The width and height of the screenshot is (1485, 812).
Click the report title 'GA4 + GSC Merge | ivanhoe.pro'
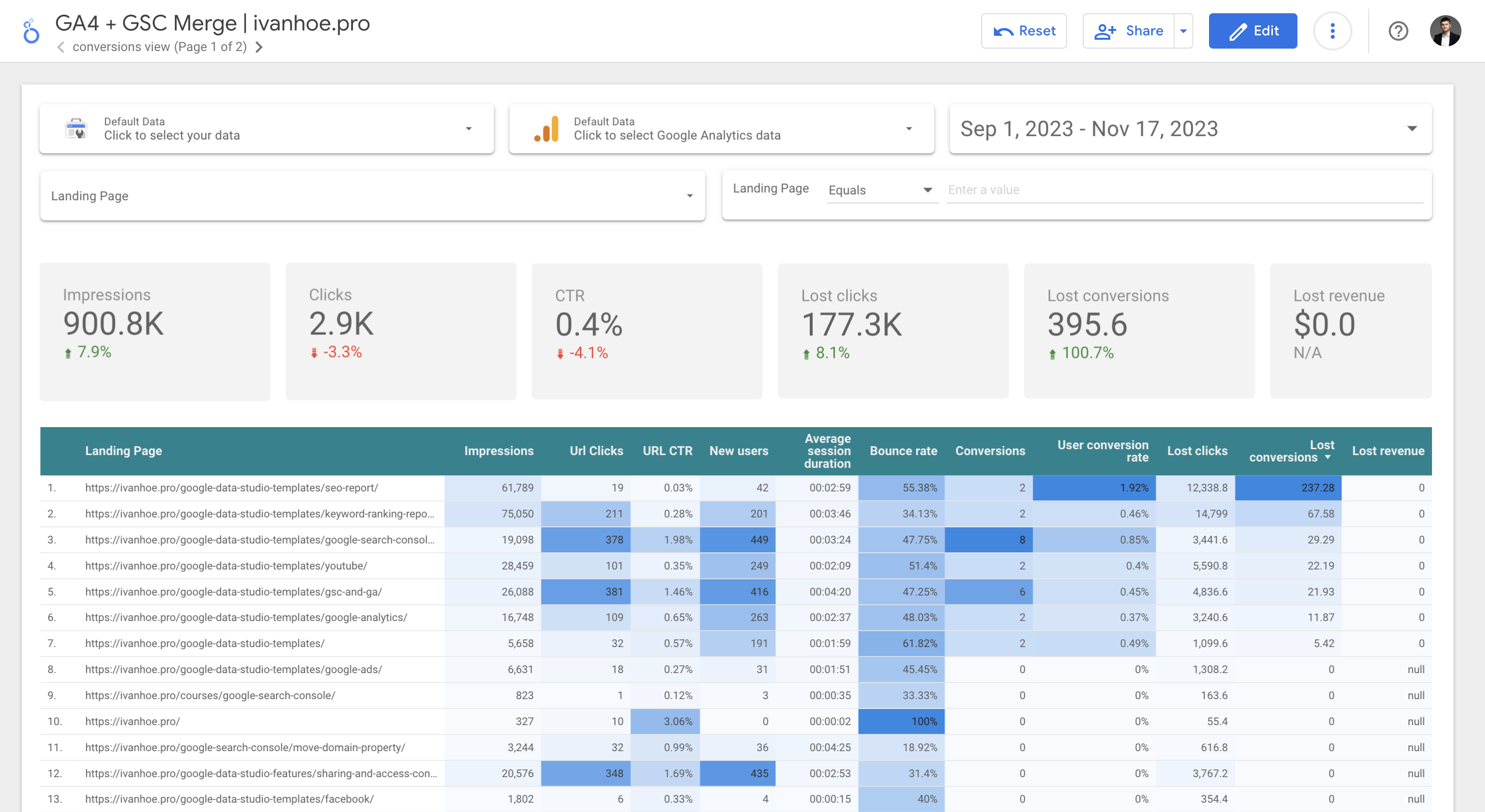point(213,23)
